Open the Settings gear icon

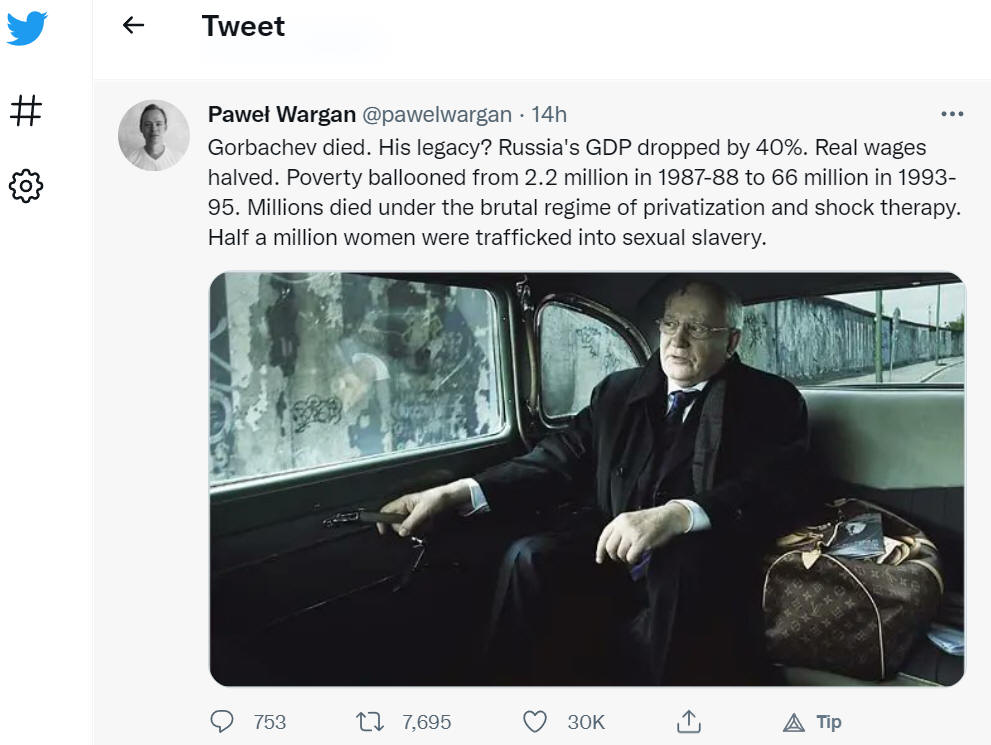tap(26, 186)
